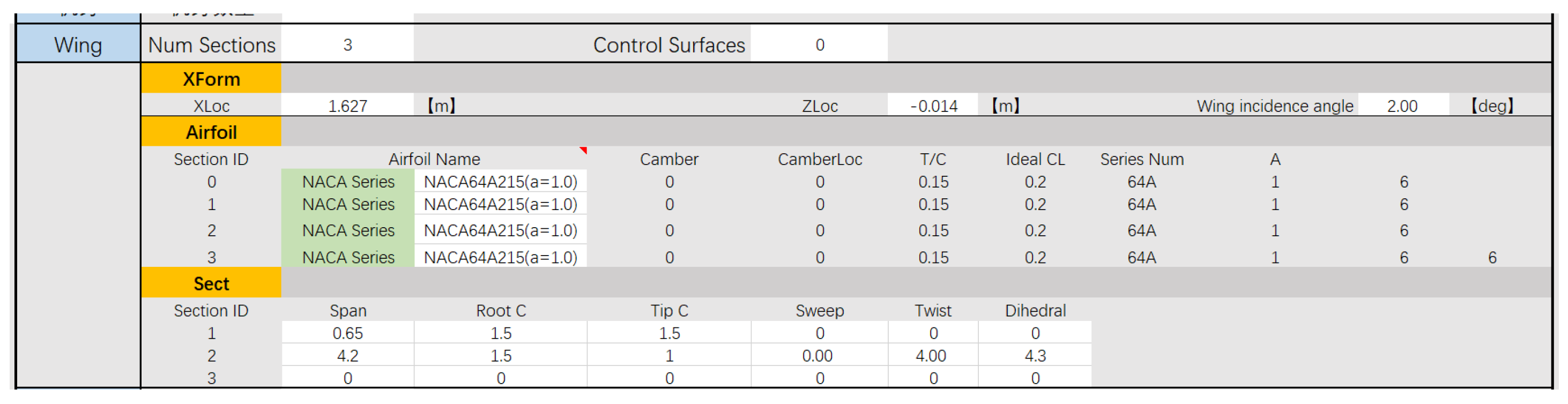1568x404 pixels.
Task: Click the Span value 4.2
Action: point(347,356)
